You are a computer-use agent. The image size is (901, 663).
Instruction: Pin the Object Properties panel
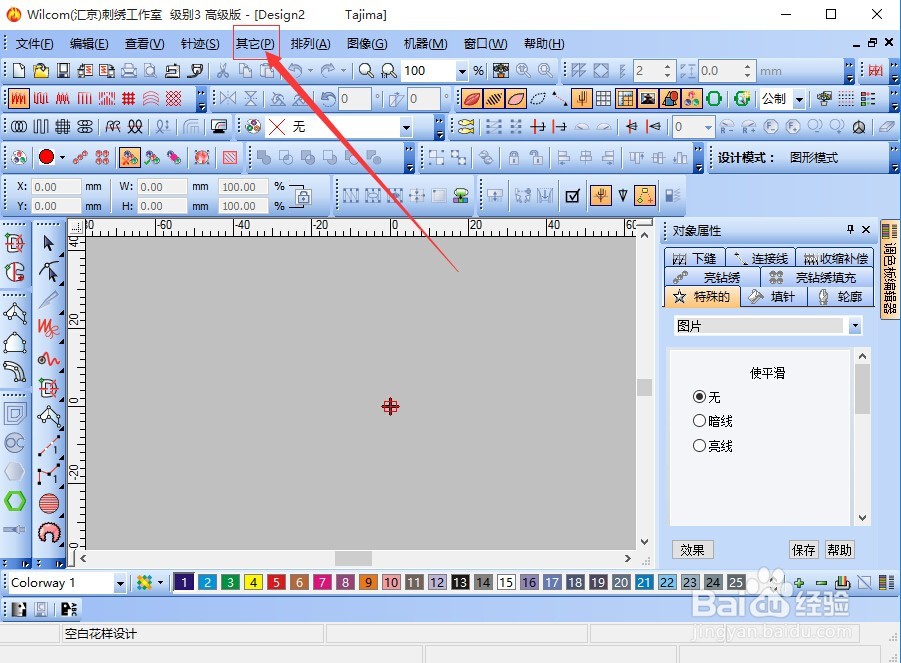[x=850, y=229]
